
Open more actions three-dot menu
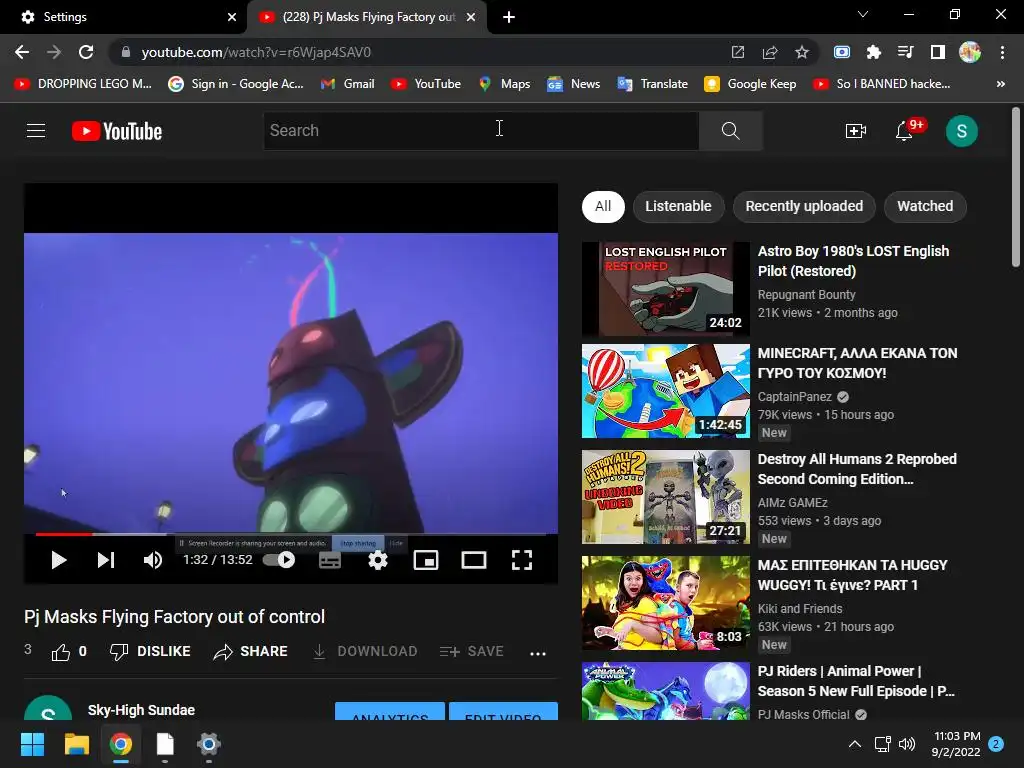[x=537, y=652]
